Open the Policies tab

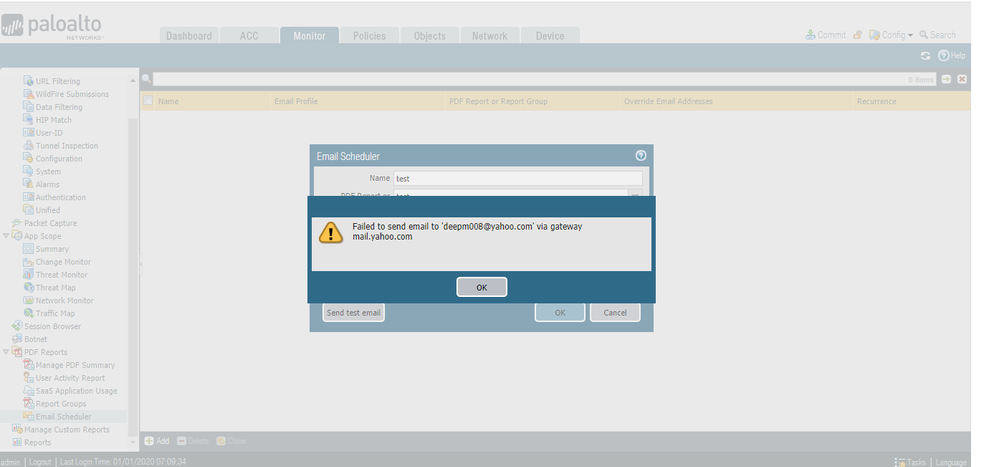[370, 36]
